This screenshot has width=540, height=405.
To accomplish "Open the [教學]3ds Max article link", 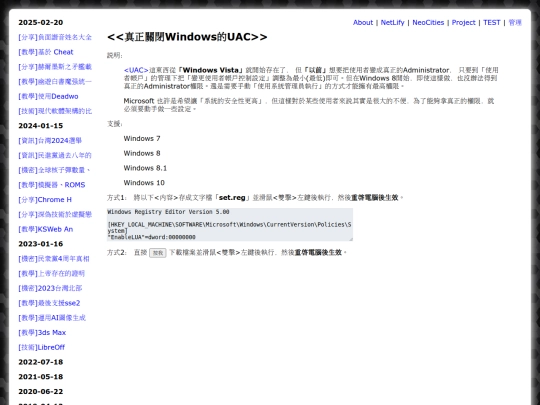I will click(42, 333).
